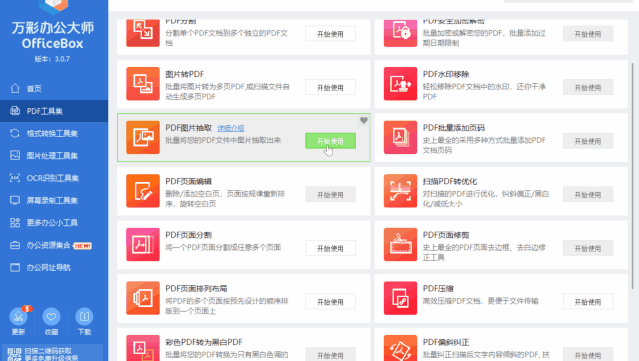Click the PDF水印移除 tool icon
The image size is (639, 361).
click(x=400, y=84)
